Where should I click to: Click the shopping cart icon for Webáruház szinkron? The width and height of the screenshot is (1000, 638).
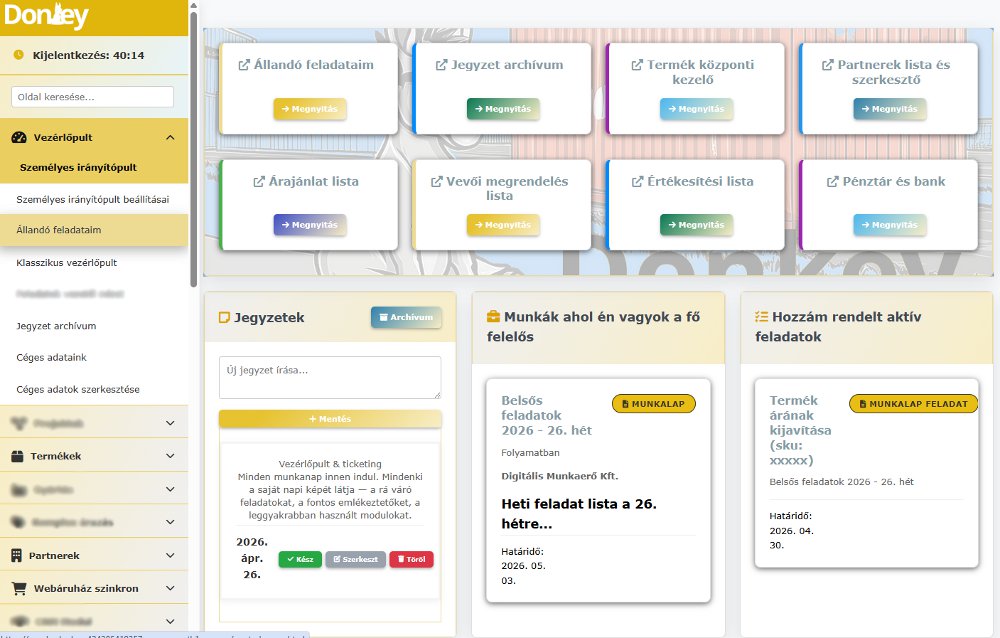coord(19,588)
